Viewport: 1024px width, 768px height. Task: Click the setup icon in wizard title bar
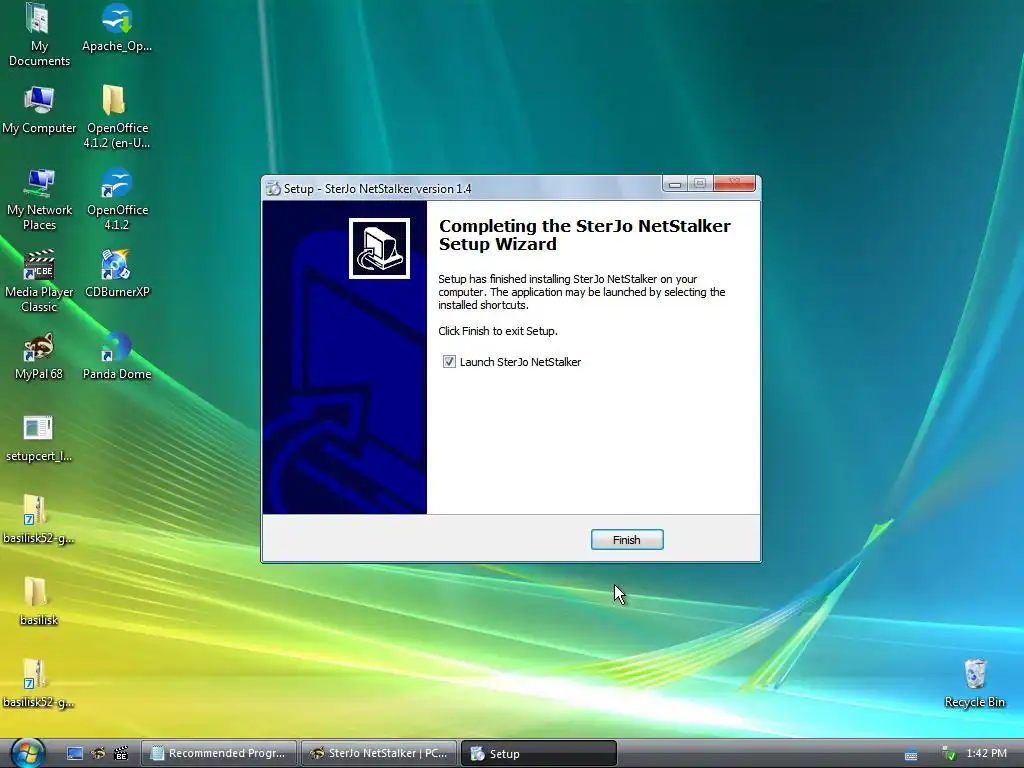tap(273, 189)
